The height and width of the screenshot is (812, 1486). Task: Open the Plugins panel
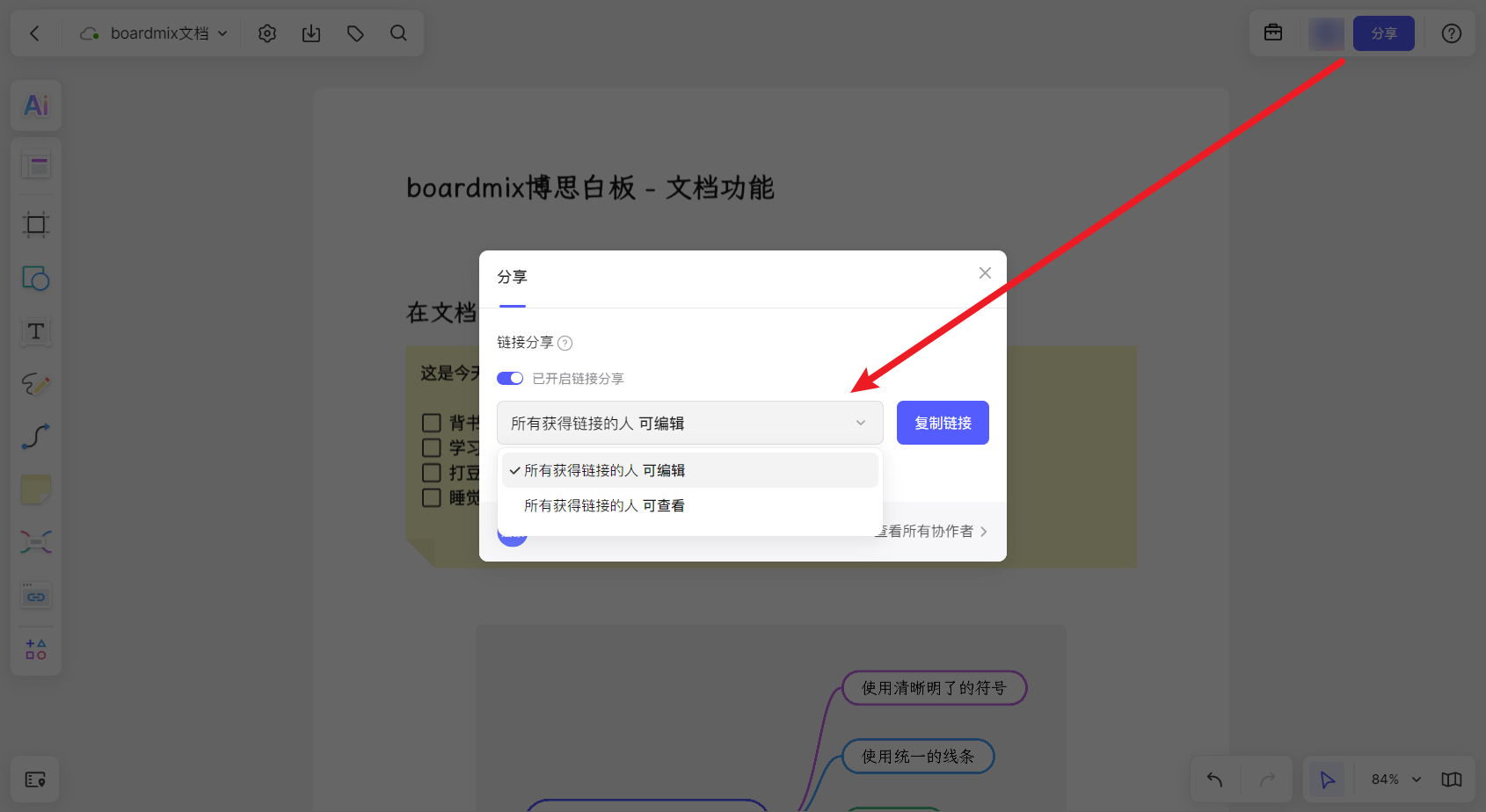click(x=35, y=649)
